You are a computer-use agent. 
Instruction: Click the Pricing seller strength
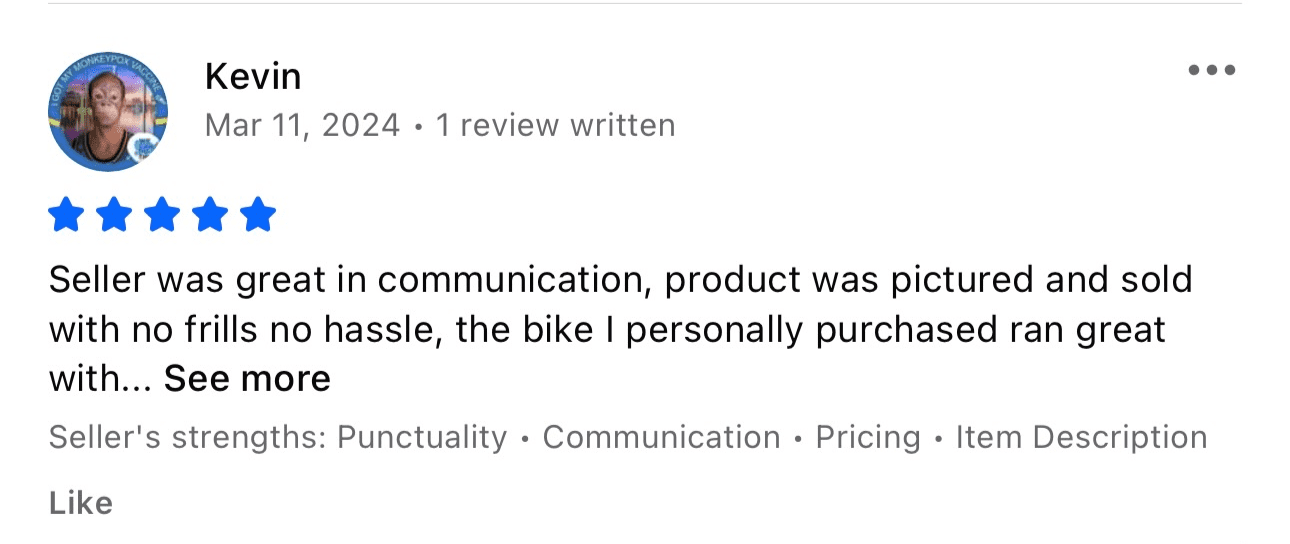pos(868,438)
